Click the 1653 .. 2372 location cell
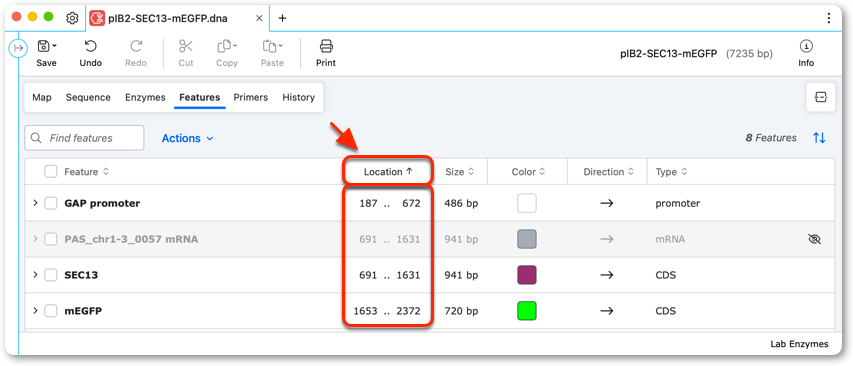Screen dimensions: 853x366 point(387,311)
